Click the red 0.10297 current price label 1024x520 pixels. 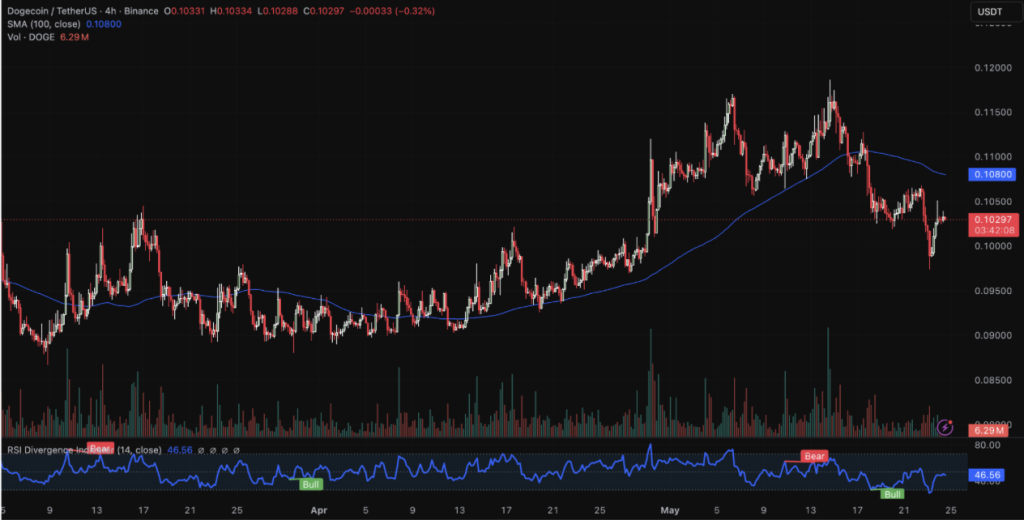[x=993, y=220]
